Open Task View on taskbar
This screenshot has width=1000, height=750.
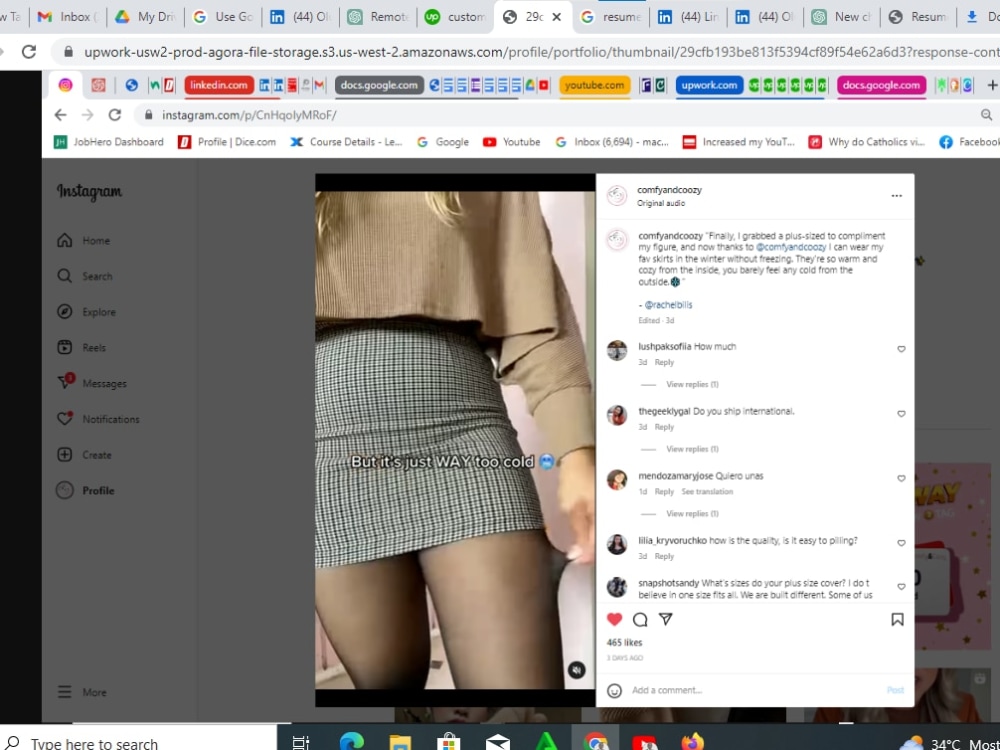pos(300,742)
